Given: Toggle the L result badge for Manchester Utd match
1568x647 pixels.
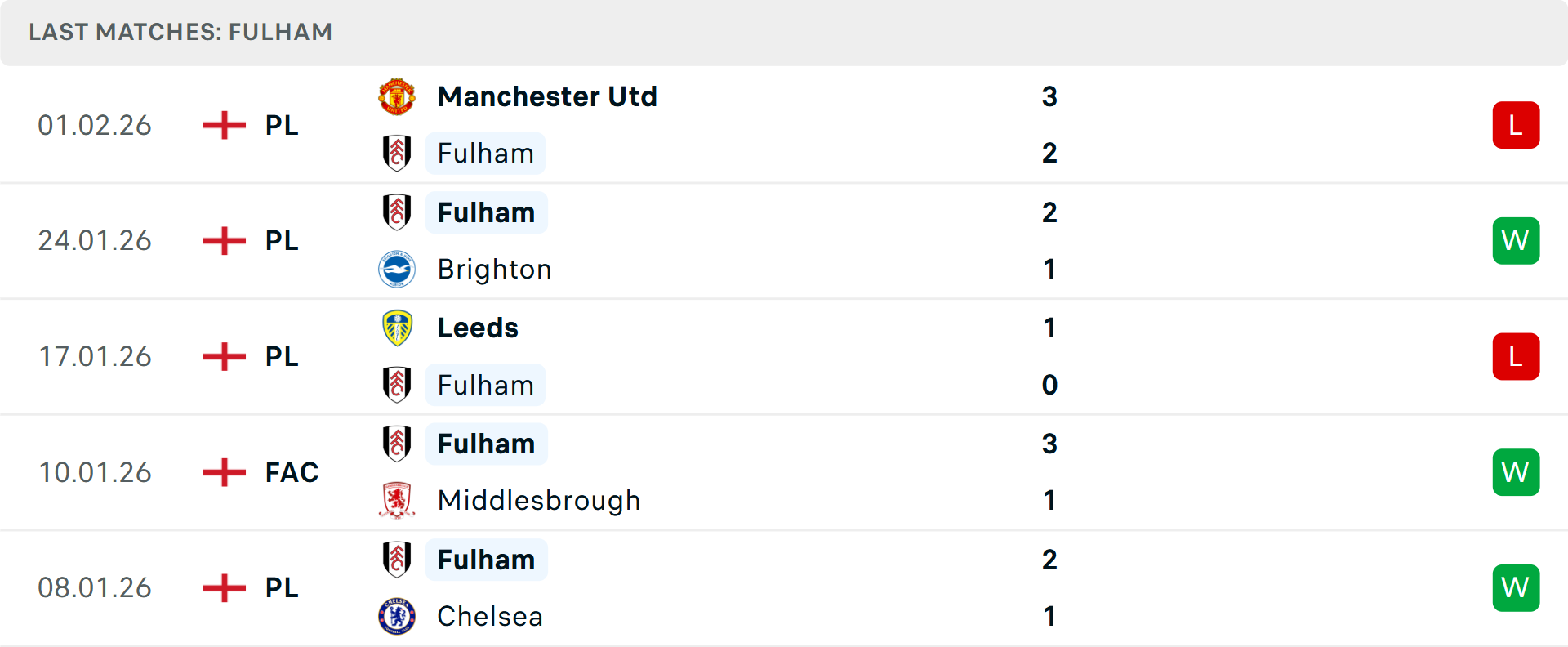Looking at the screenshot, I should point(1516,124).
